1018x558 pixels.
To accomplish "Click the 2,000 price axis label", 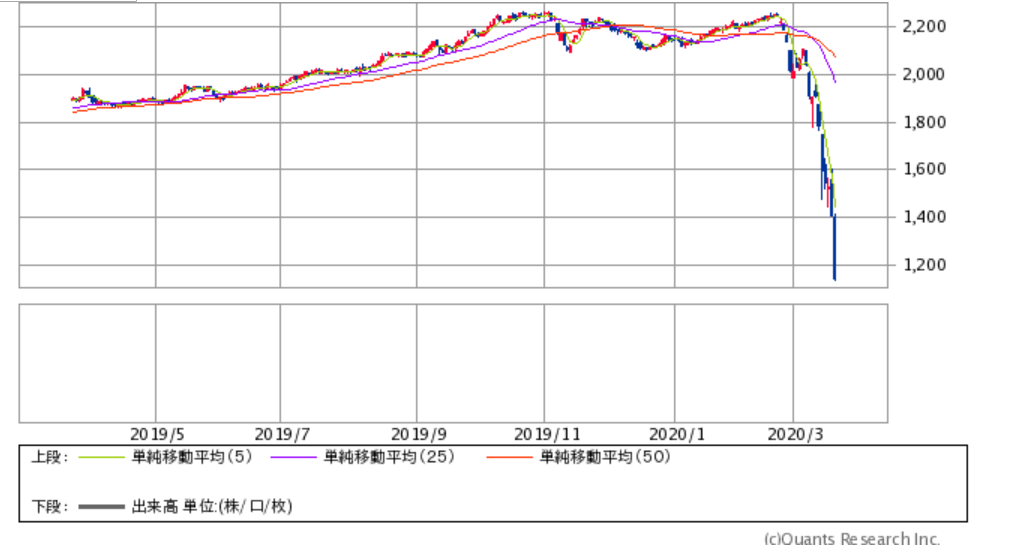I will coord(924,75).
